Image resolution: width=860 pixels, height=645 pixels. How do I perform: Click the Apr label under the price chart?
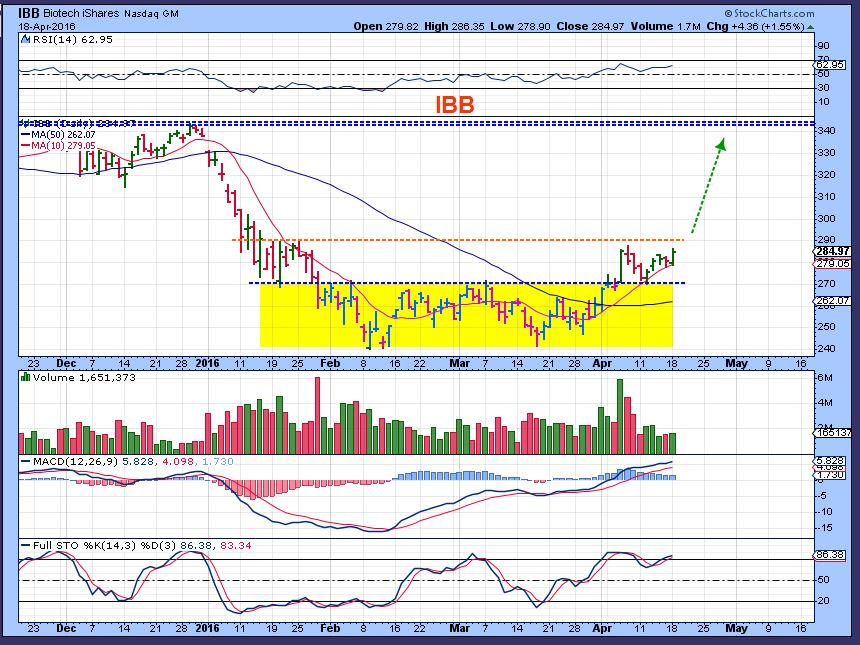coord(602,364)
